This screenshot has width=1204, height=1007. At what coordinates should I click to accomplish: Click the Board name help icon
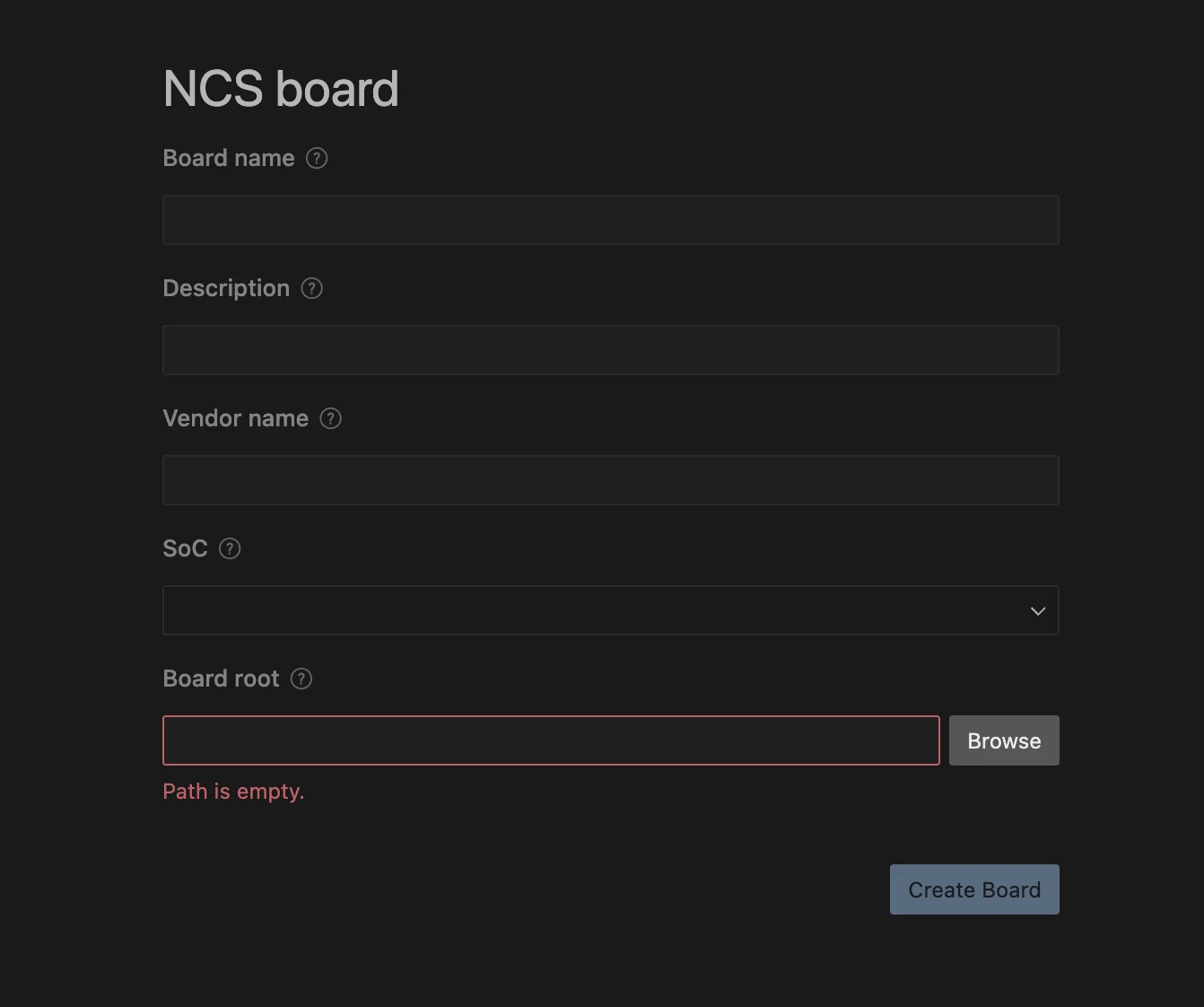point(317,158)
